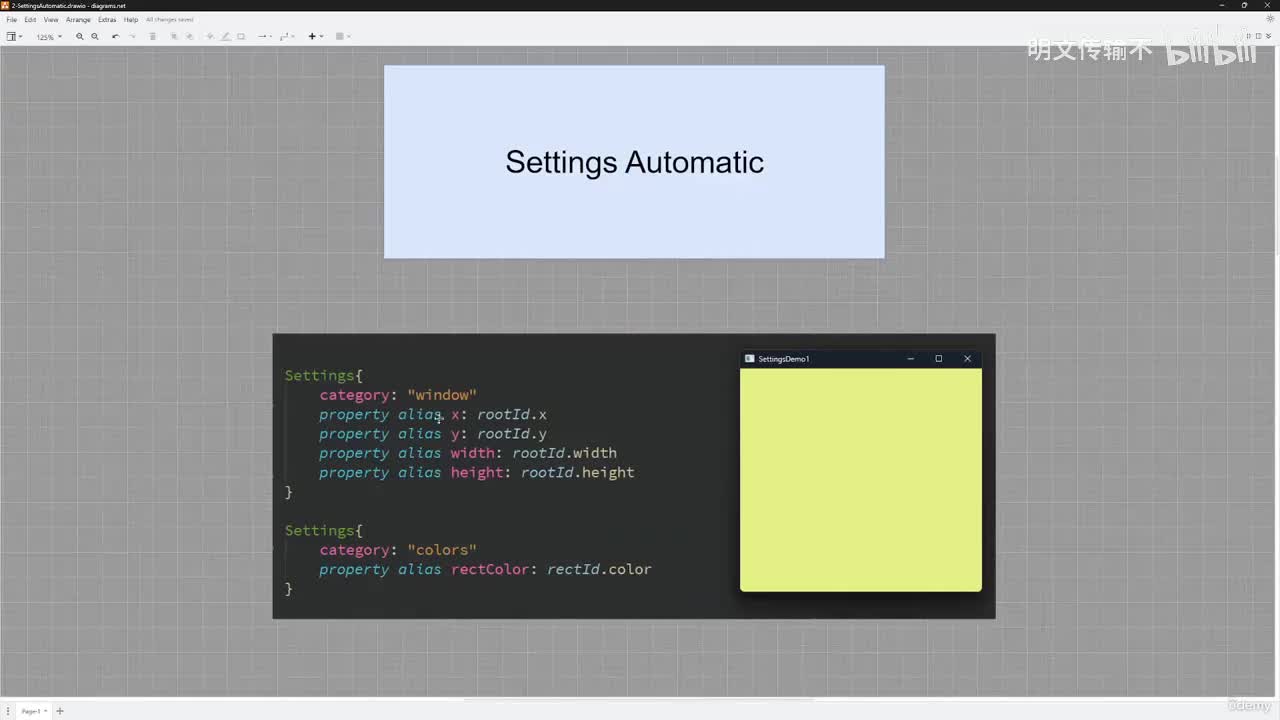Zoom in with the magnifier plus icon
Viewport: 1280px width, 720px height.
point(80,37)
